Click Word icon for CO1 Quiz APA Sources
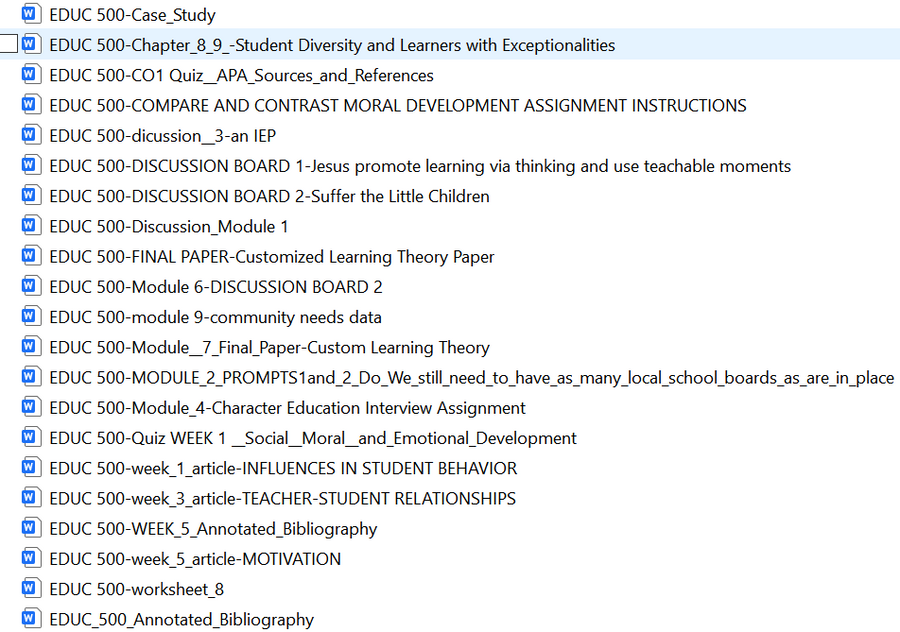The width and height of the screenshot is (900, 632). click(x=31, y=74)
